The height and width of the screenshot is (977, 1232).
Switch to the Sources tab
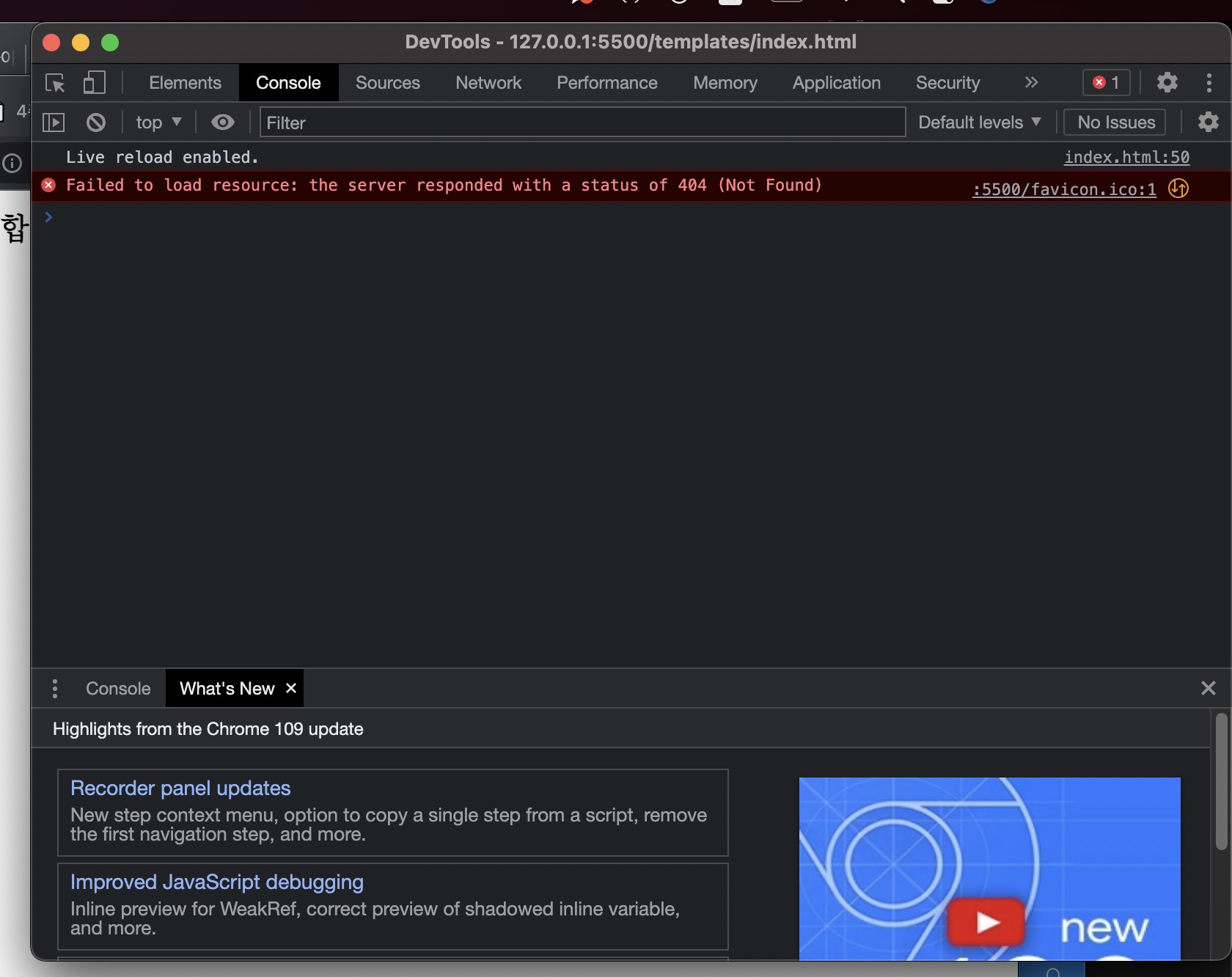click(388, 83)
